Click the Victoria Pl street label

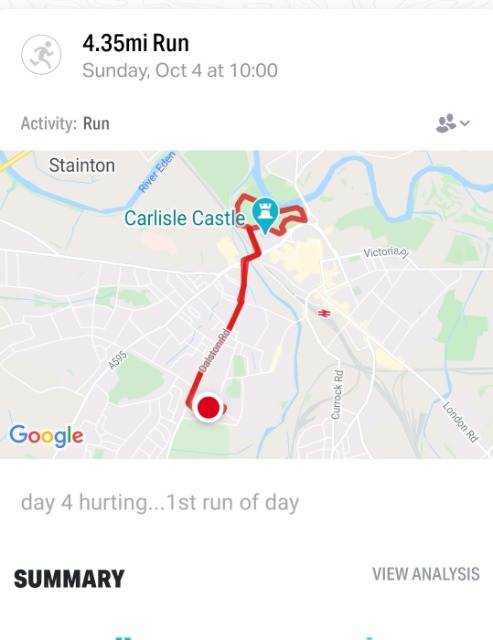[386, 252]
